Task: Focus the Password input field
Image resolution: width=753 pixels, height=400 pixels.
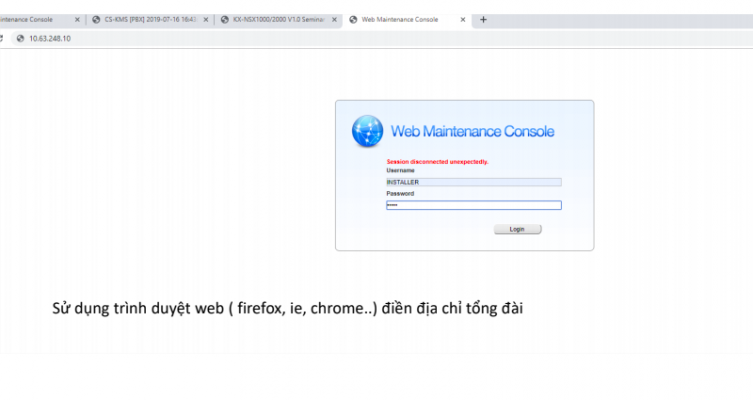Action: coord(473,205)
